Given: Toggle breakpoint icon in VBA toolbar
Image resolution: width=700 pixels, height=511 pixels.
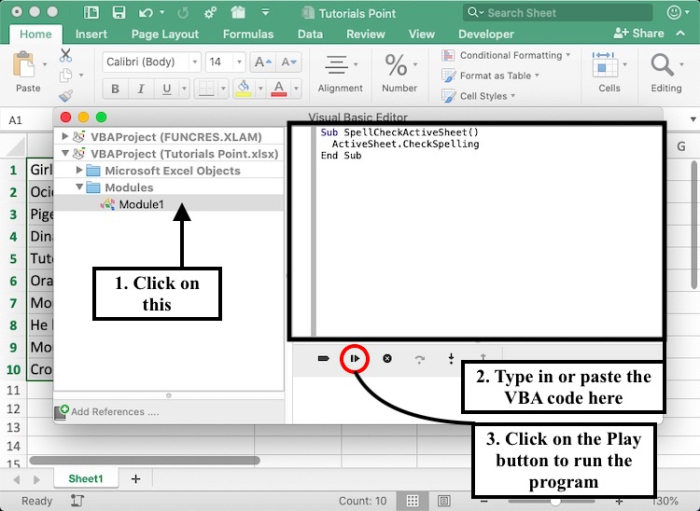Looking at the screenshot, I should pos(323,358).
